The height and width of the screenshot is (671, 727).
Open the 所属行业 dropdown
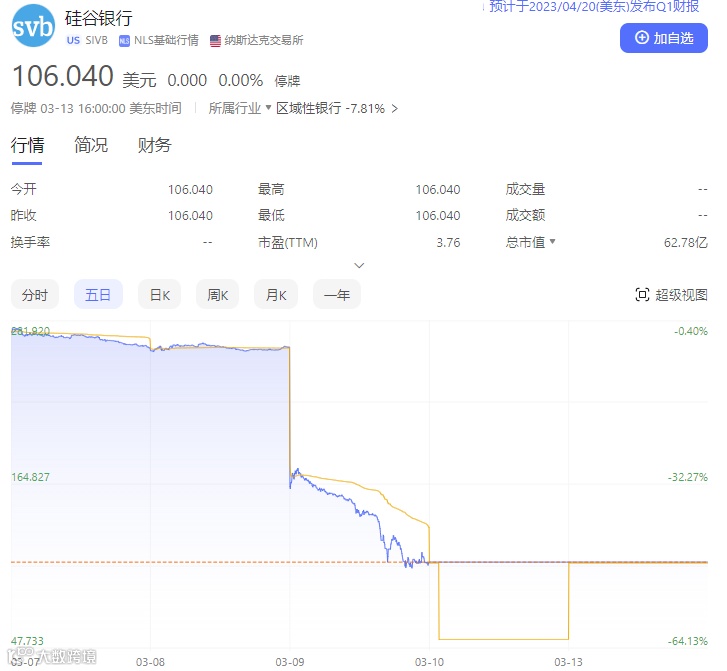(x=239, y=109)
